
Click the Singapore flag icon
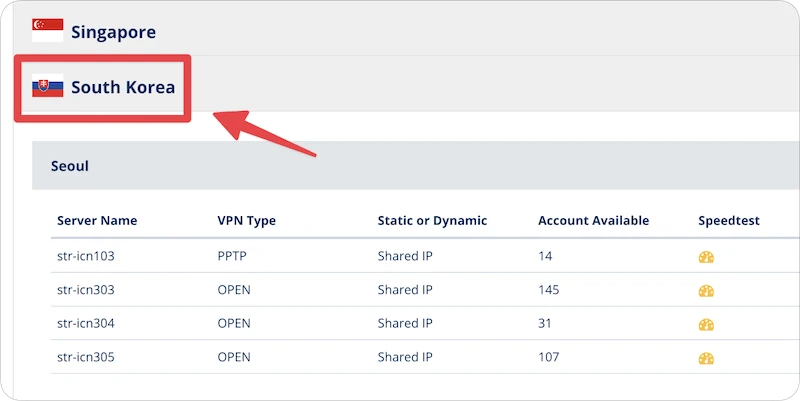click(47, 31)
